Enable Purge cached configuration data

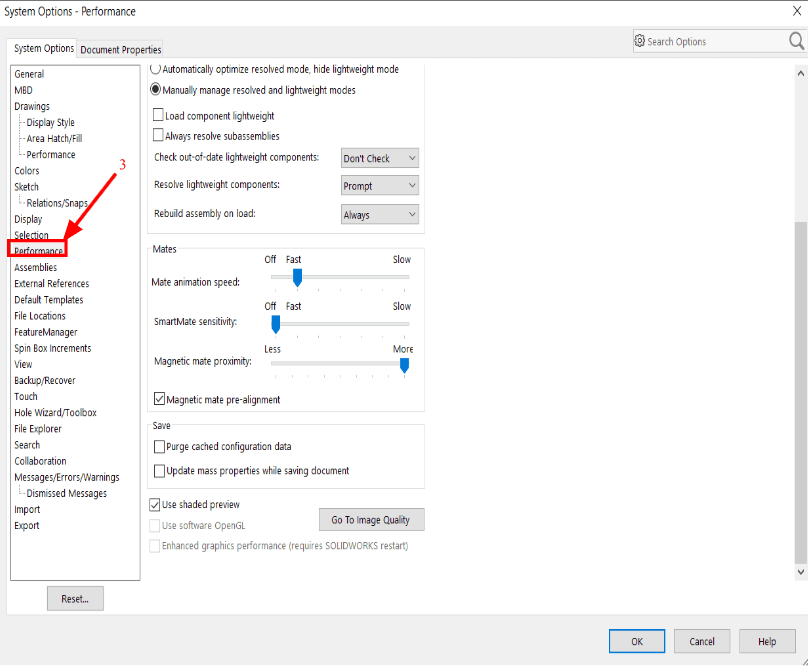159,446
